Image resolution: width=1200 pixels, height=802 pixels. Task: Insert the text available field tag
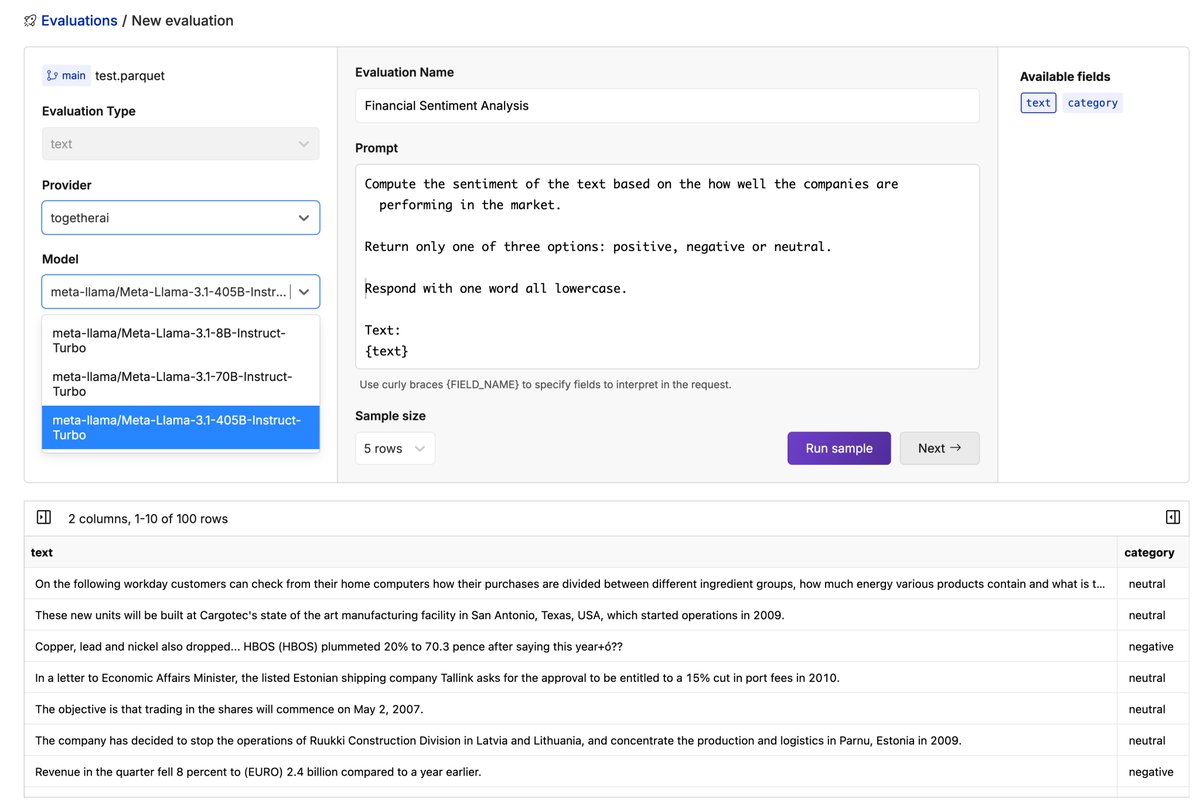[x=1038, y=103]
